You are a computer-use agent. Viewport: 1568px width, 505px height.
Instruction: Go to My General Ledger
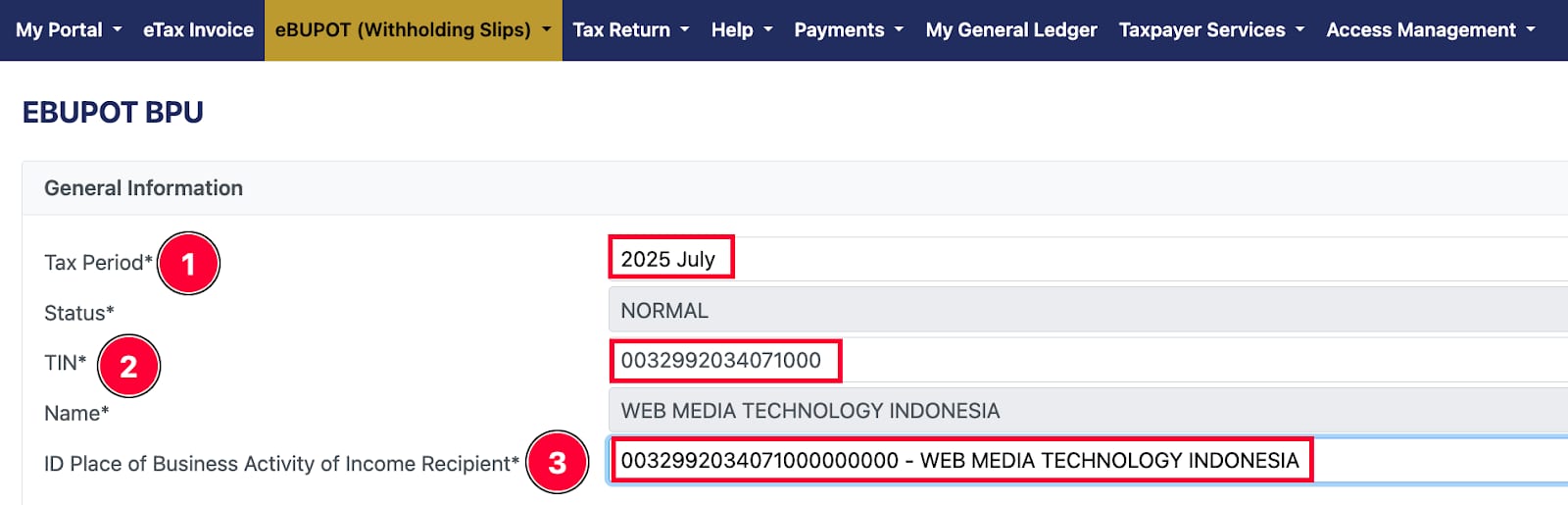[x=1011, y=30]
